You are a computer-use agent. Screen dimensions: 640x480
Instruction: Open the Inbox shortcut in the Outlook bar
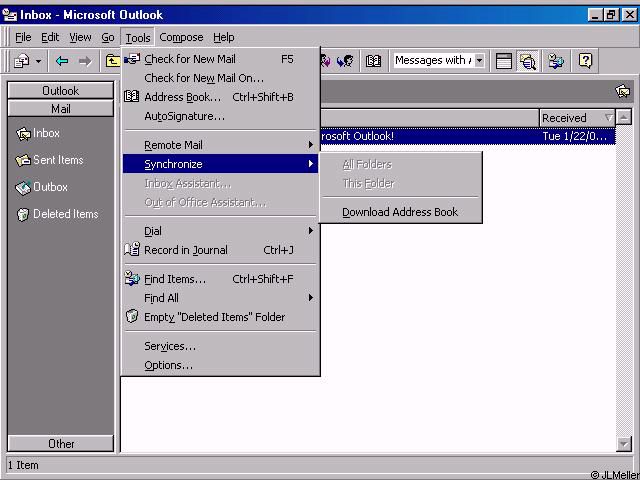tap(38, 133)
